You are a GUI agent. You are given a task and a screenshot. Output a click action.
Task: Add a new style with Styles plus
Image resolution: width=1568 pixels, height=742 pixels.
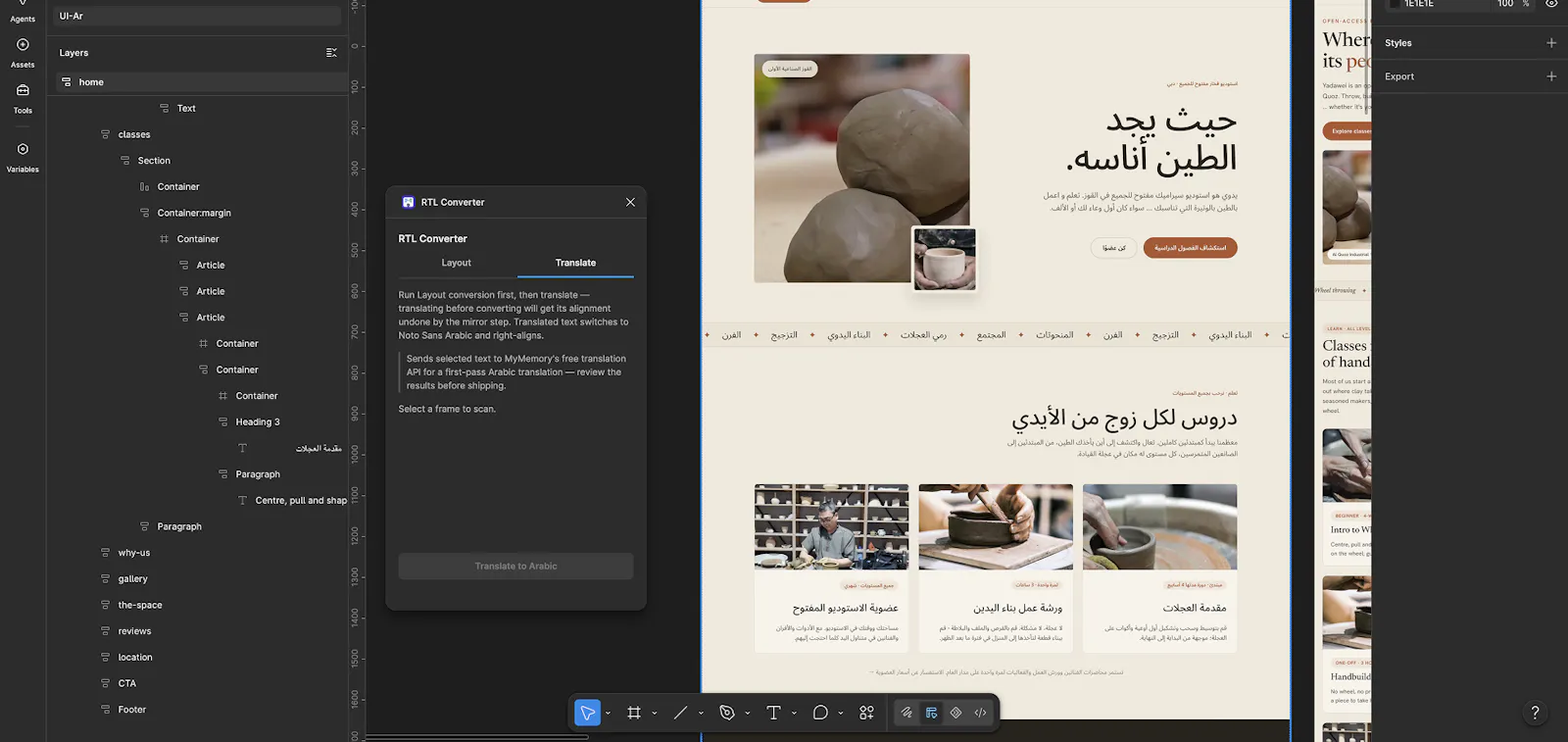[1551, 43]
